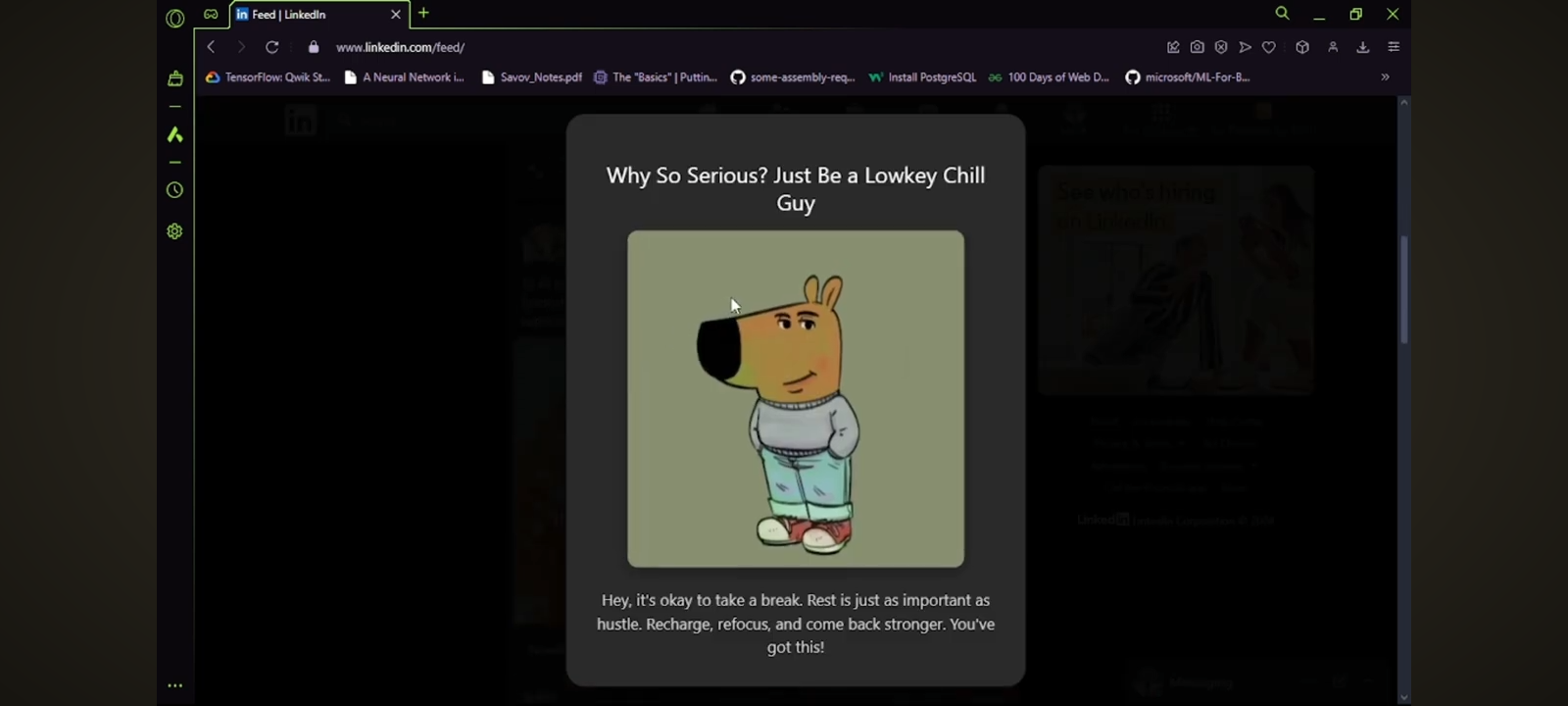
Task: Open the History clock sidebar icon
Action: (x=175, y=190)
